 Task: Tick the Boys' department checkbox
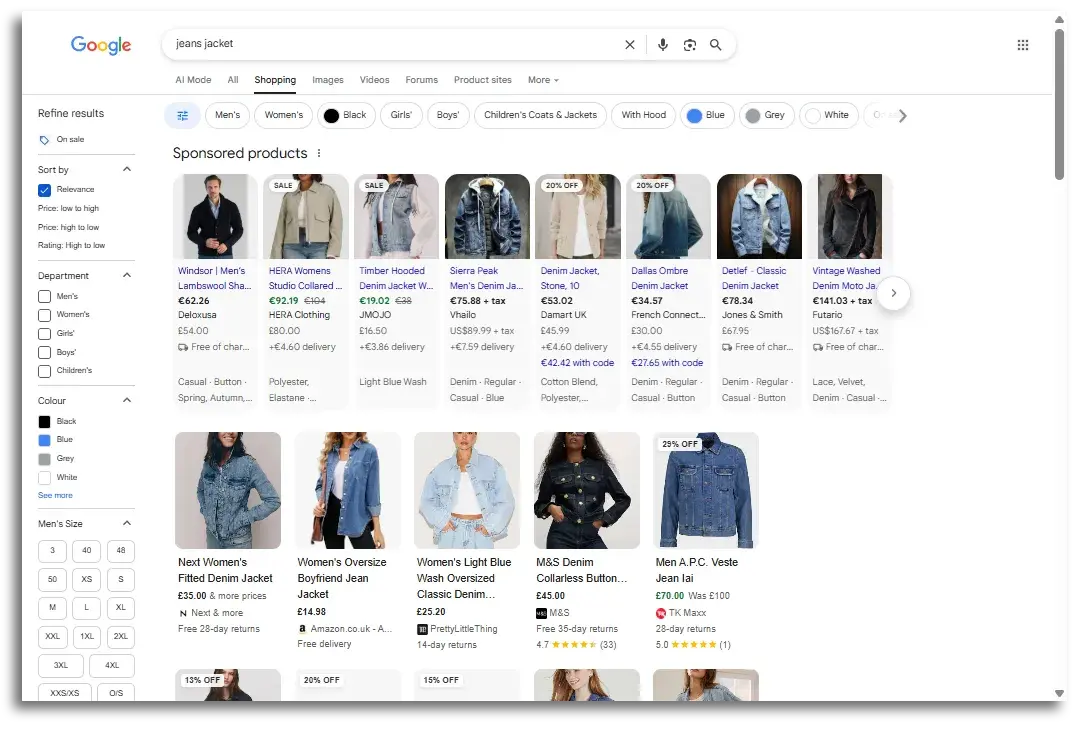click(x=44, y=353)
